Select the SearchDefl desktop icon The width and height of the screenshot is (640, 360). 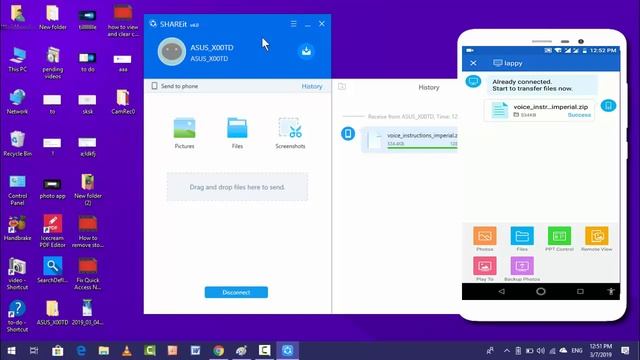click(x=53, y=270)
